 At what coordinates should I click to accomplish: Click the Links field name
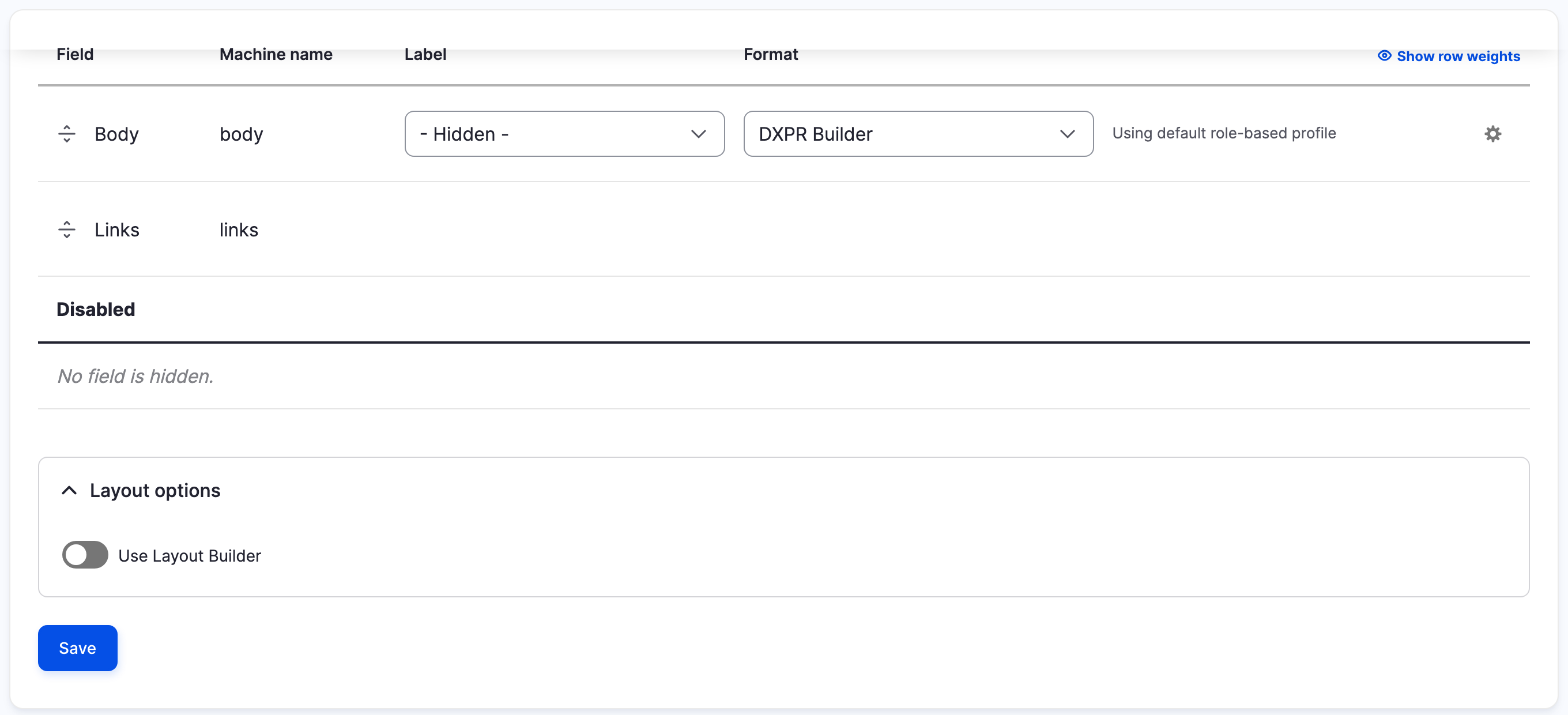coord(117,229)
